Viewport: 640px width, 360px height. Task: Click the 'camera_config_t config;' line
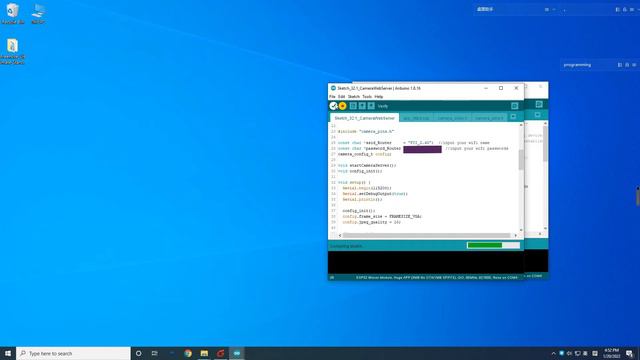coord(364,154)
